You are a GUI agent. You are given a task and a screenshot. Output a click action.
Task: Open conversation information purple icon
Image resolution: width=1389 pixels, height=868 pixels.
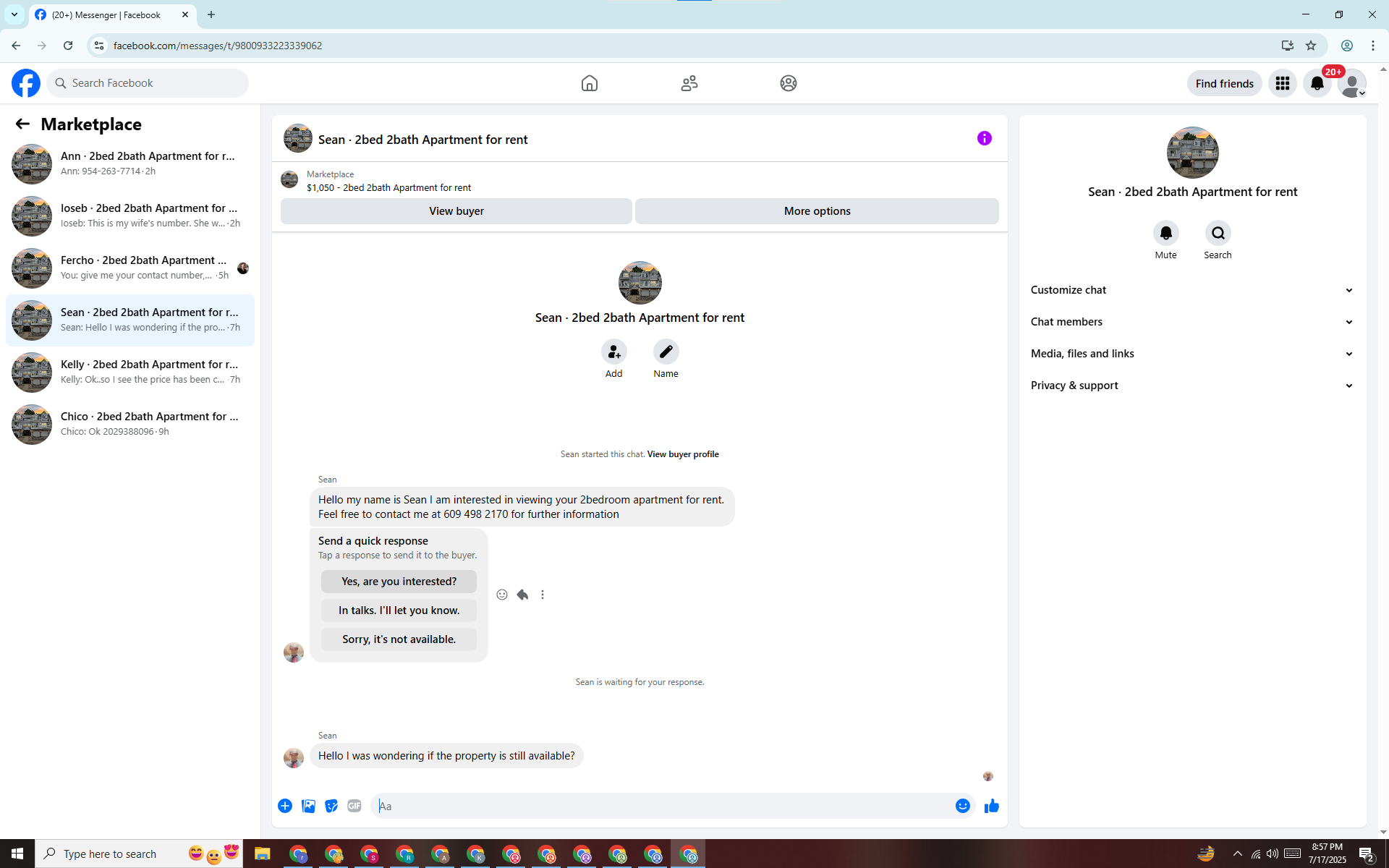985,138
